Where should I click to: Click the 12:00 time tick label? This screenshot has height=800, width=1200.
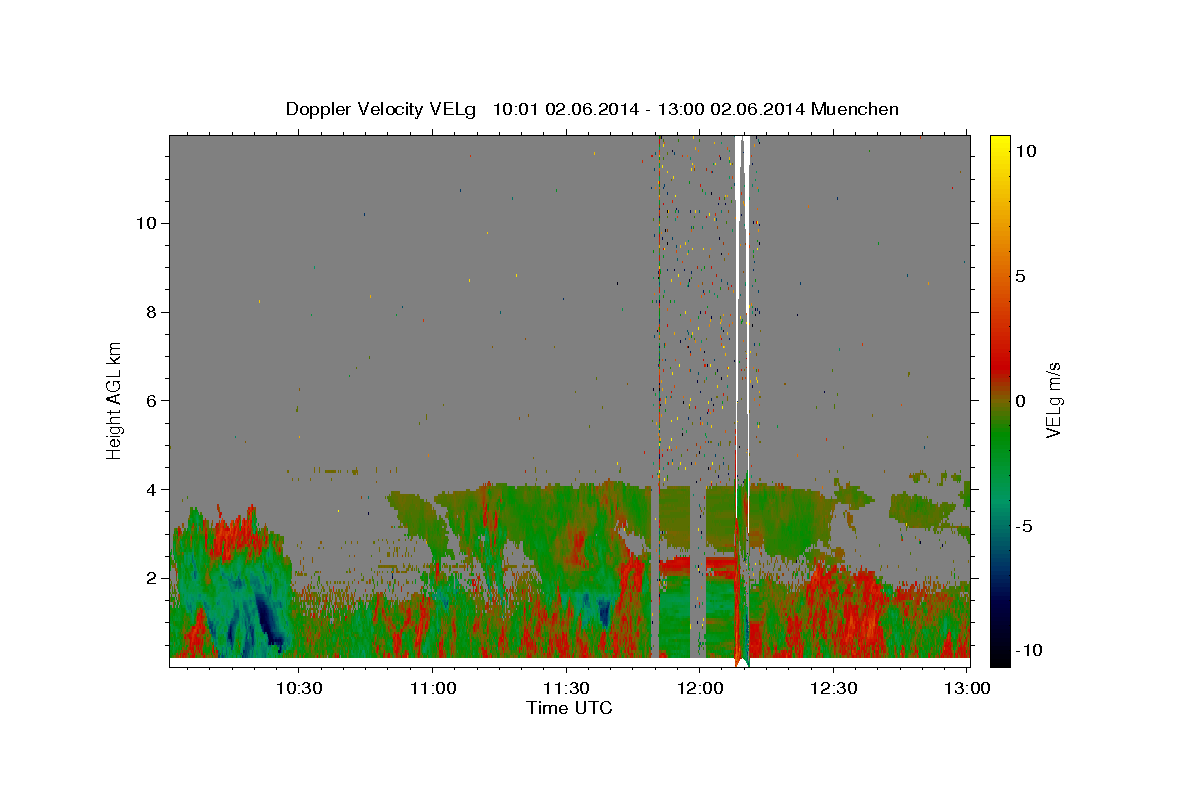[x=700, y=688]
